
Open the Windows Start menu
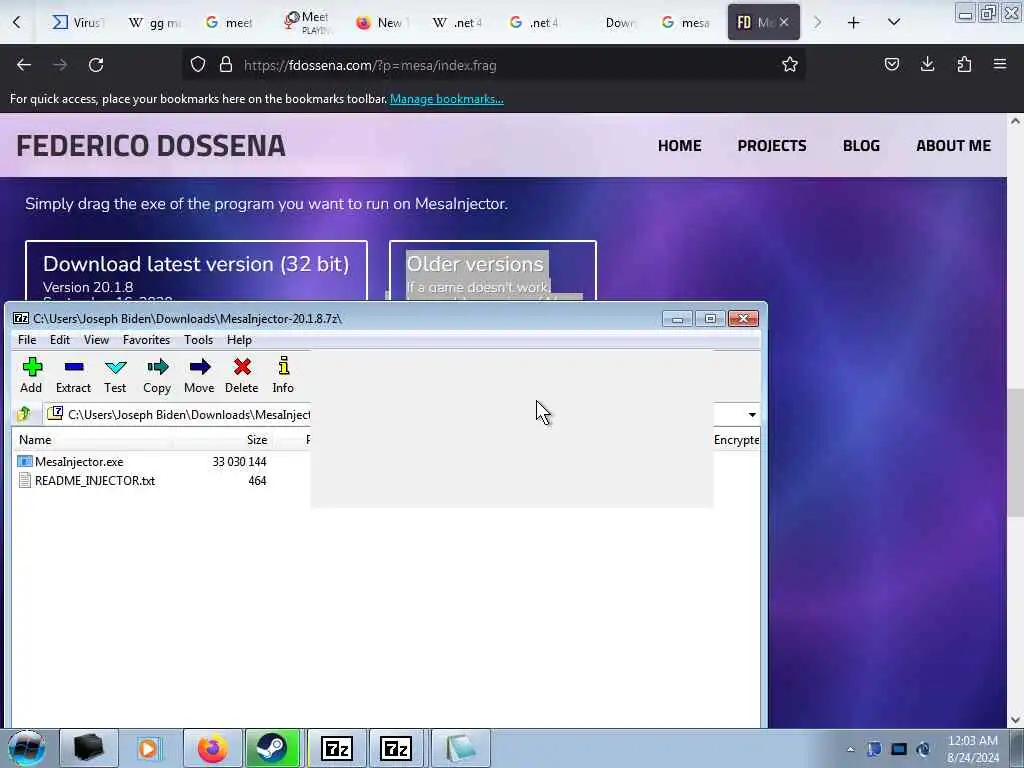(x=26, y=748)
